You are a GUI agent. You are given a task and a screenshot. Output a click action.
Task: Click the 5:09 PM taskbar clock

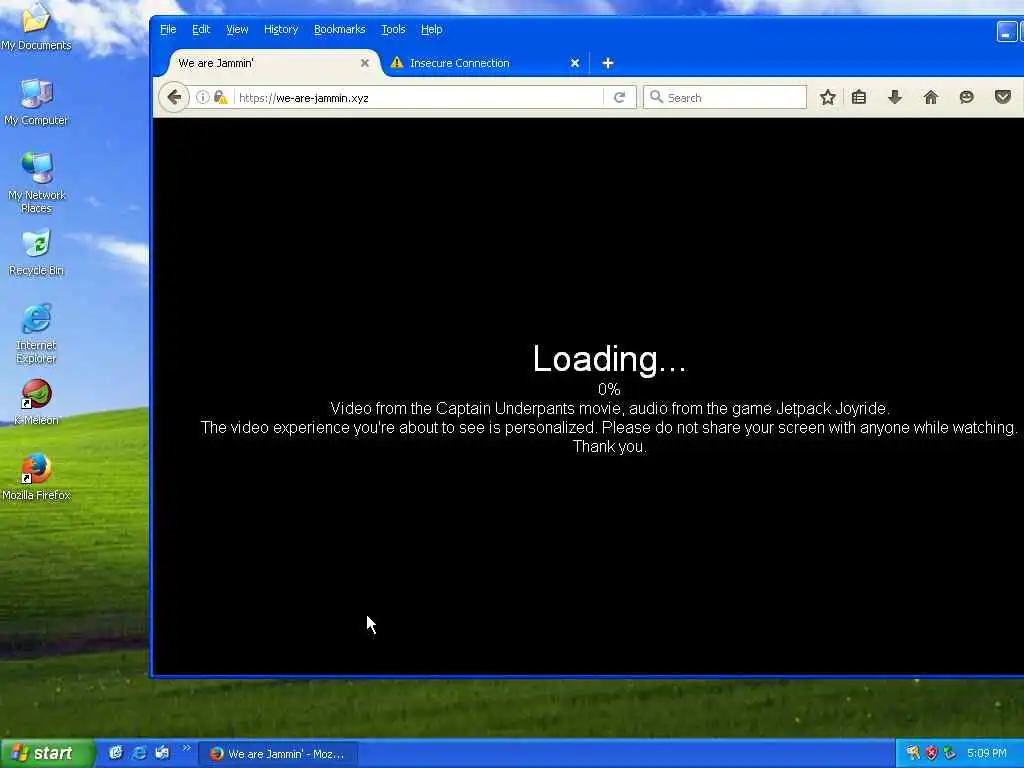987,753
